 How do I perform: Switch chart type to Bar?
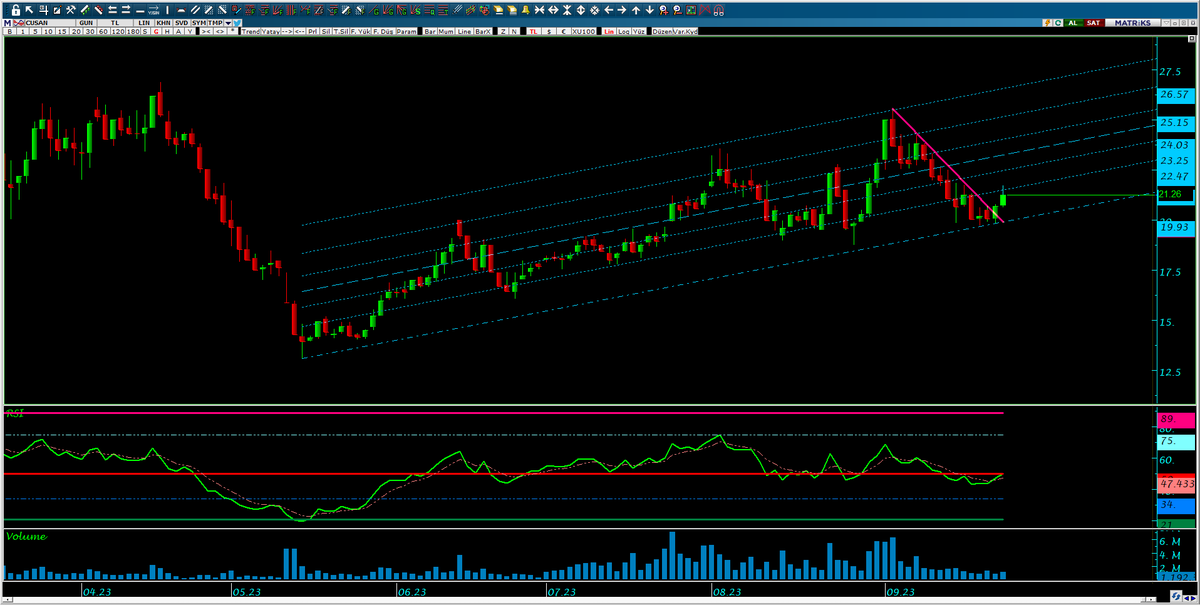coord(430,32)
